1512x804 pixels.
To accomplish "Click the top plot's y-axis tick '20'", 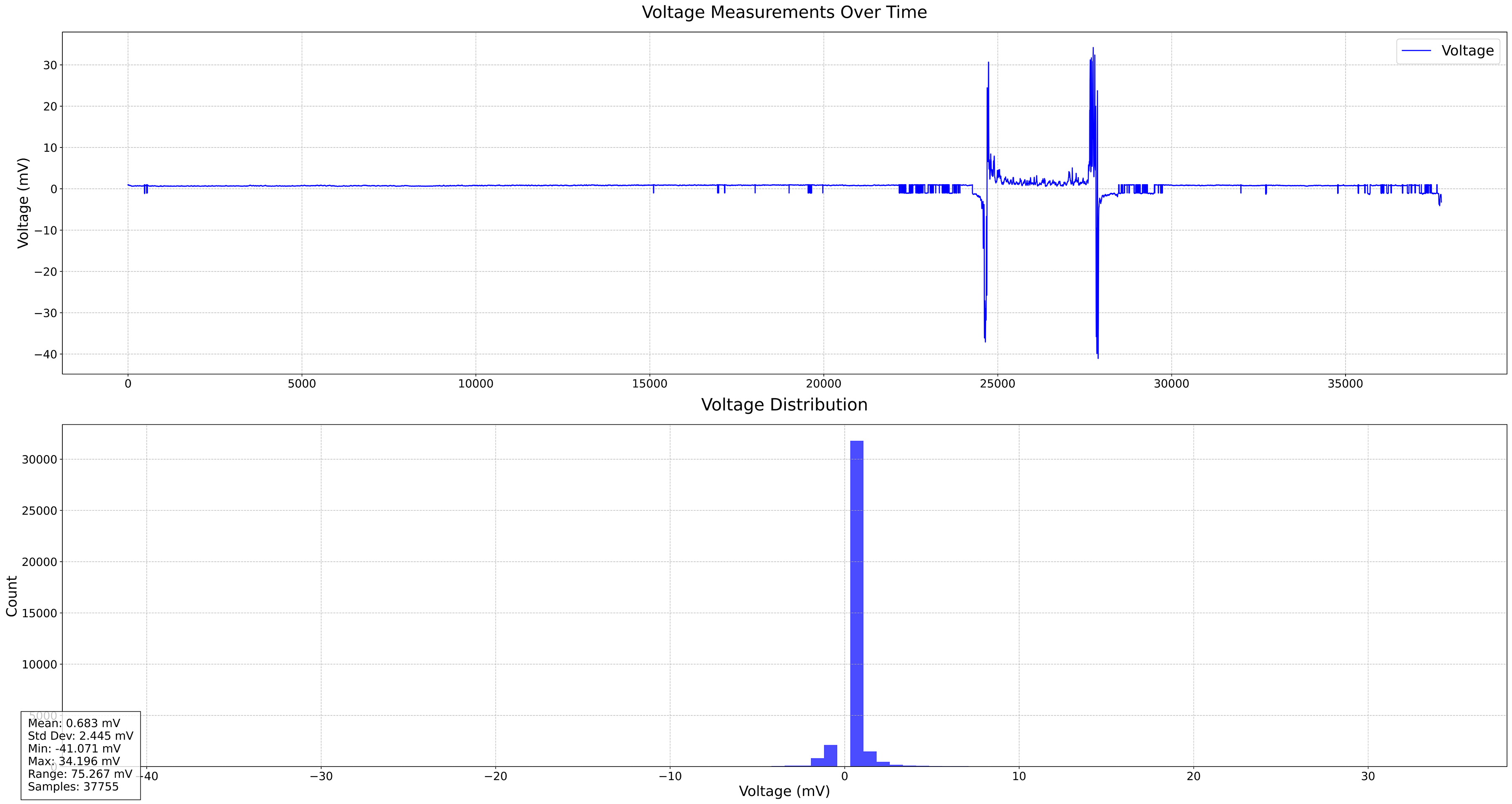I will 50,107.
